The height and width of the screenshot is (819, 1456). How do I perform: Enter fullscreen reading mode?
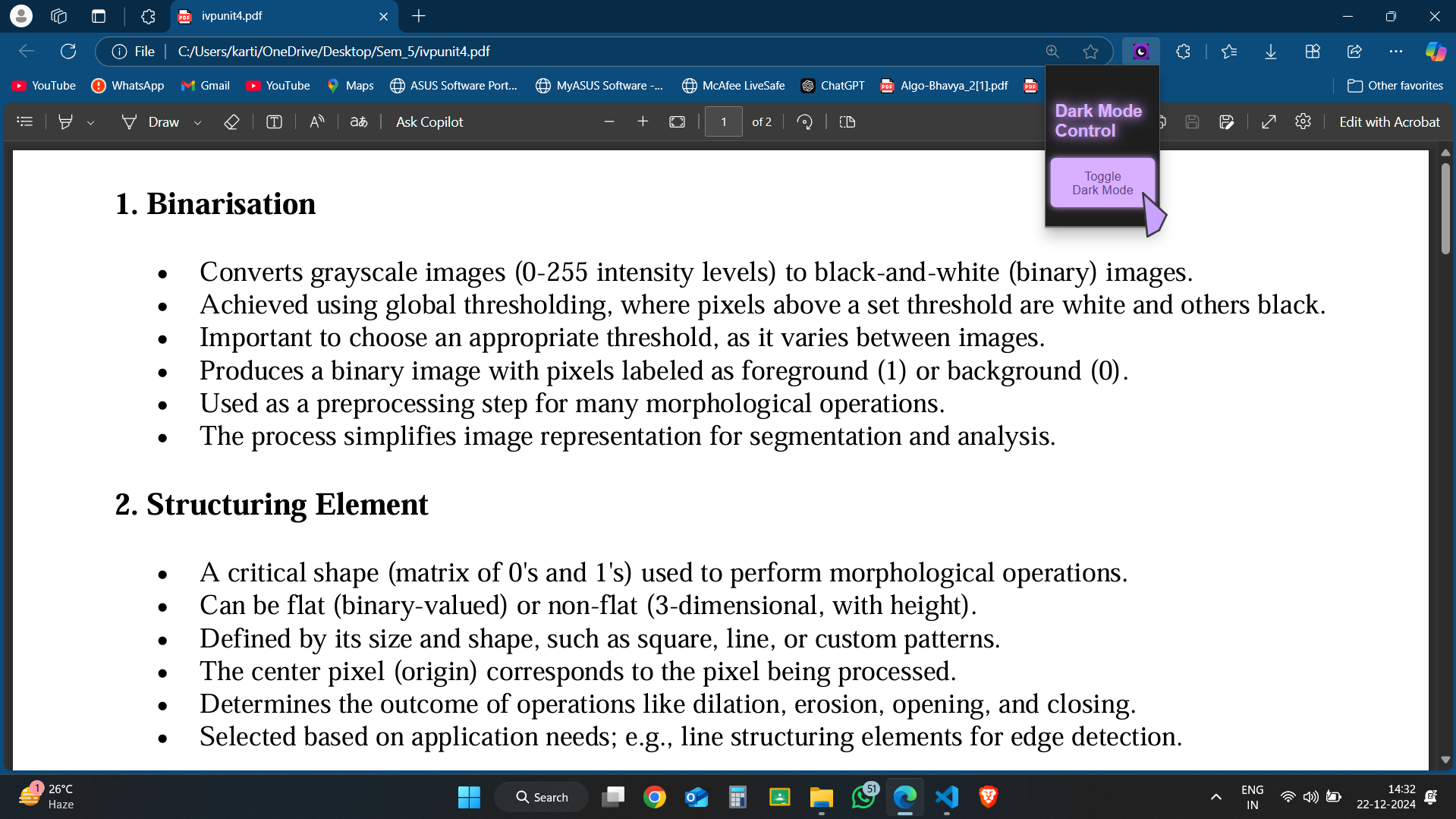(1269, 121)
